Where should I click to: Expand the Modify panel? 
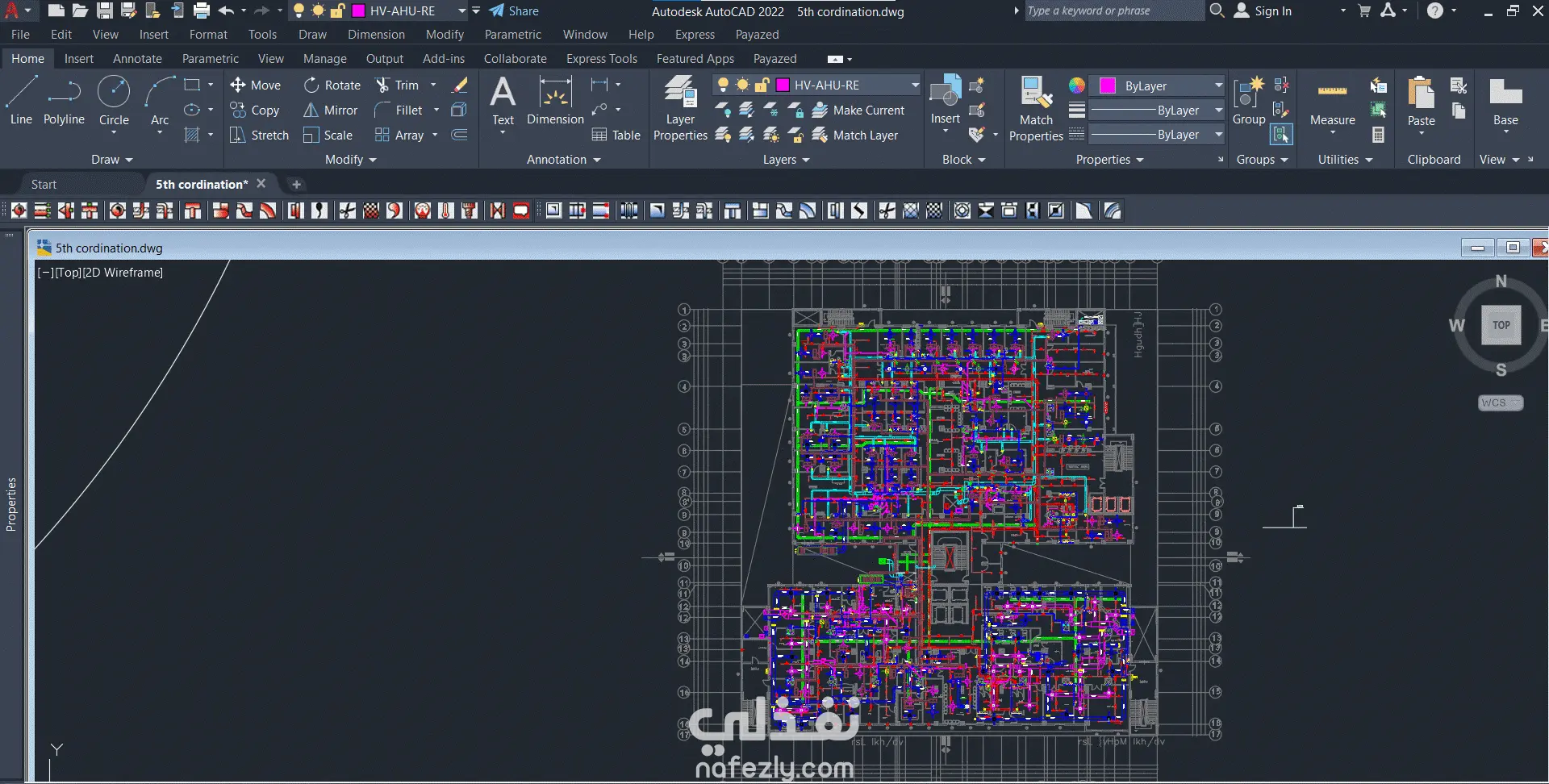(351, 160)
